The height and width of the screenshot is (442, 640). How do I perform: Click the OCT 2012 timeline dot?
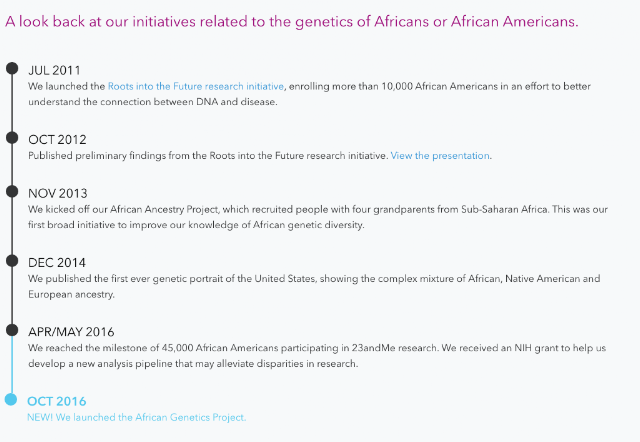tap(12, 138)
